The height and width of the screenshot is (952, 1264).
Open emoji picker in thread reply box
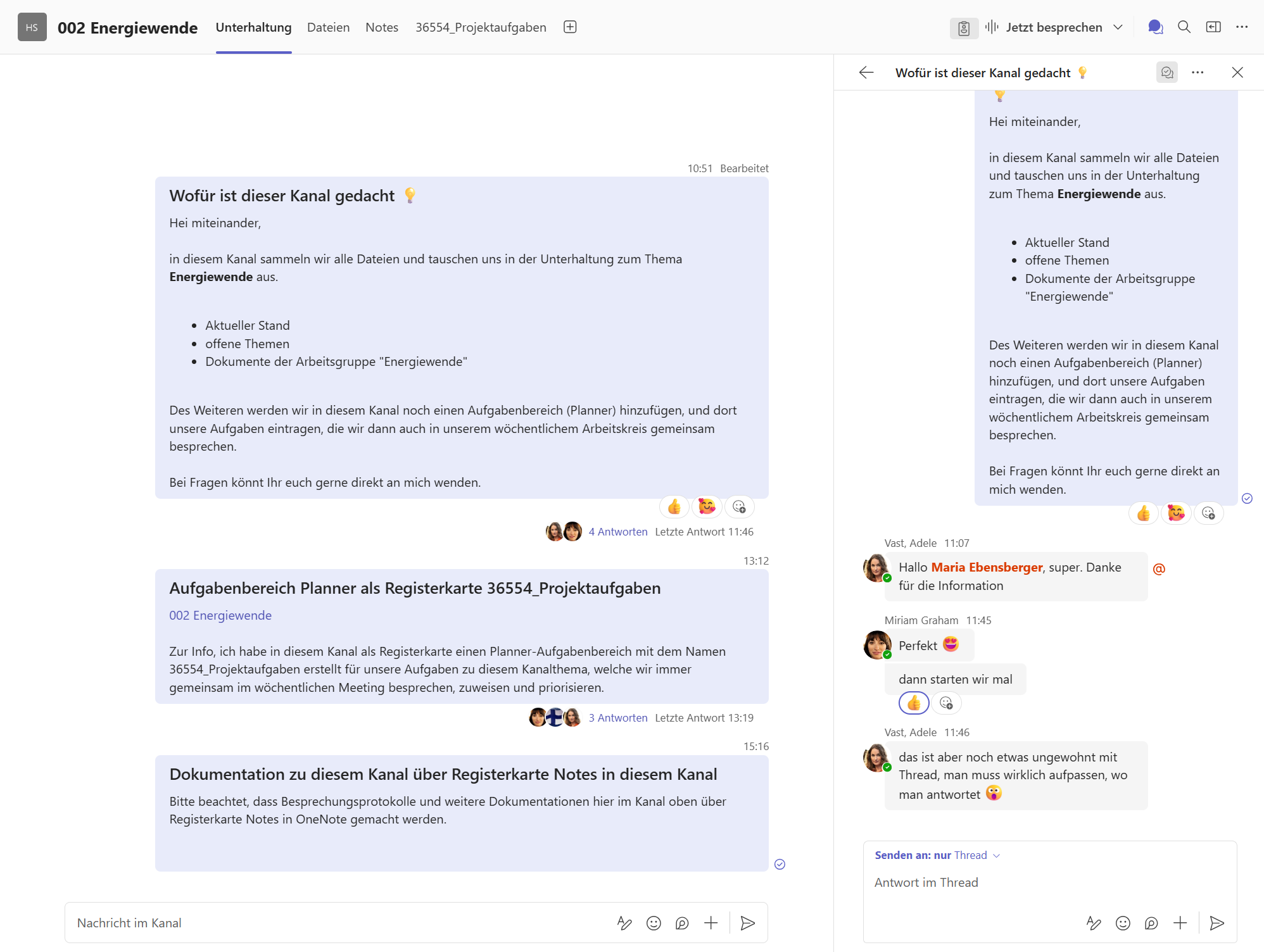(x=1123, y=923)
